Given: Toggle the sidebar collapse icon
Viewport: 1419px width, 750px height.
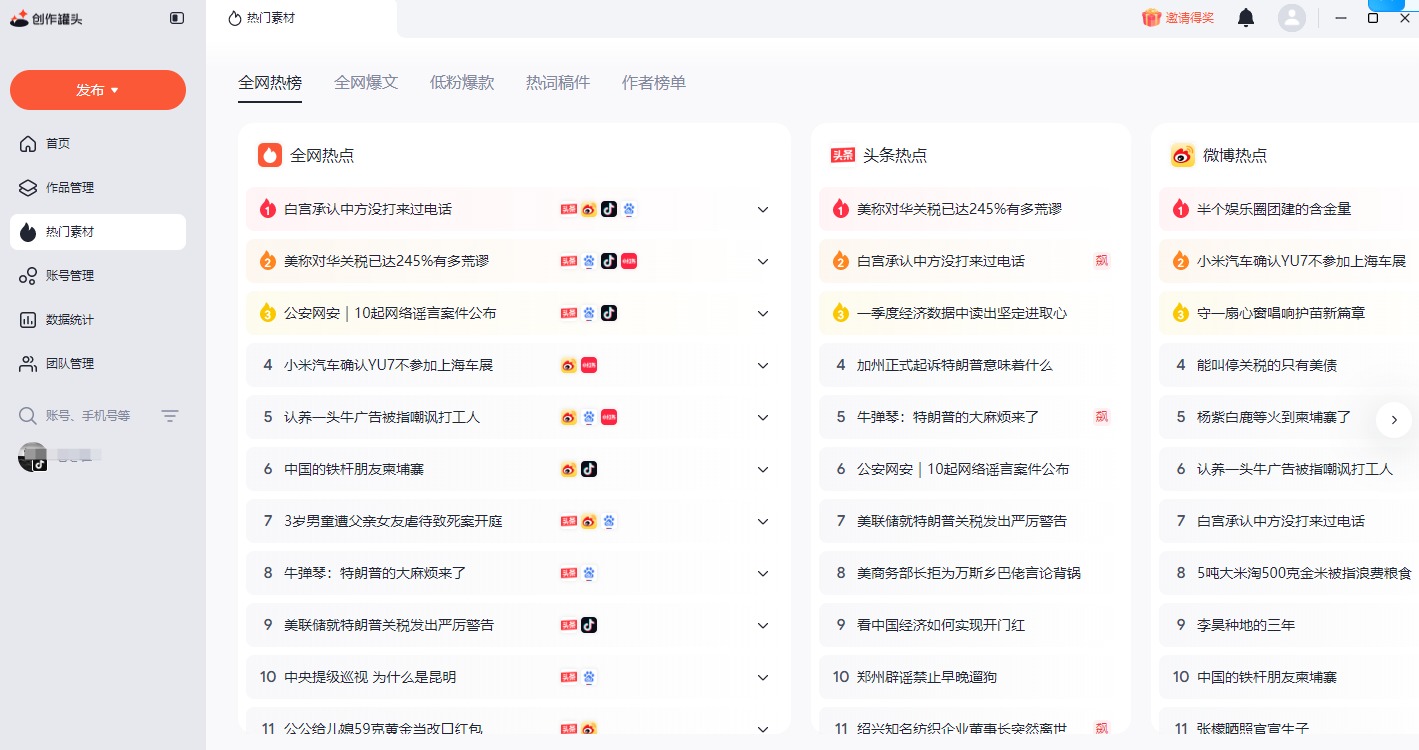Looking at the screenshot, I should 177,18.
